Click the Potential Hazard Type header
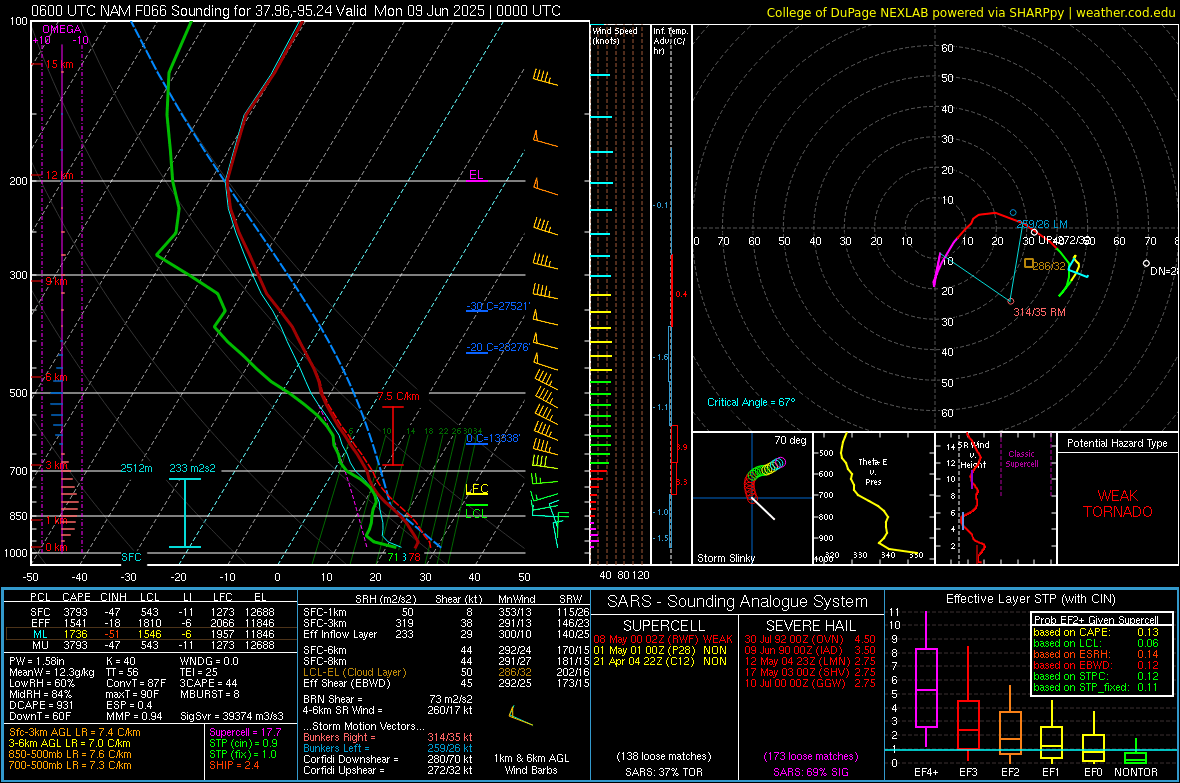1180x783 pixels. (1117, 443)
